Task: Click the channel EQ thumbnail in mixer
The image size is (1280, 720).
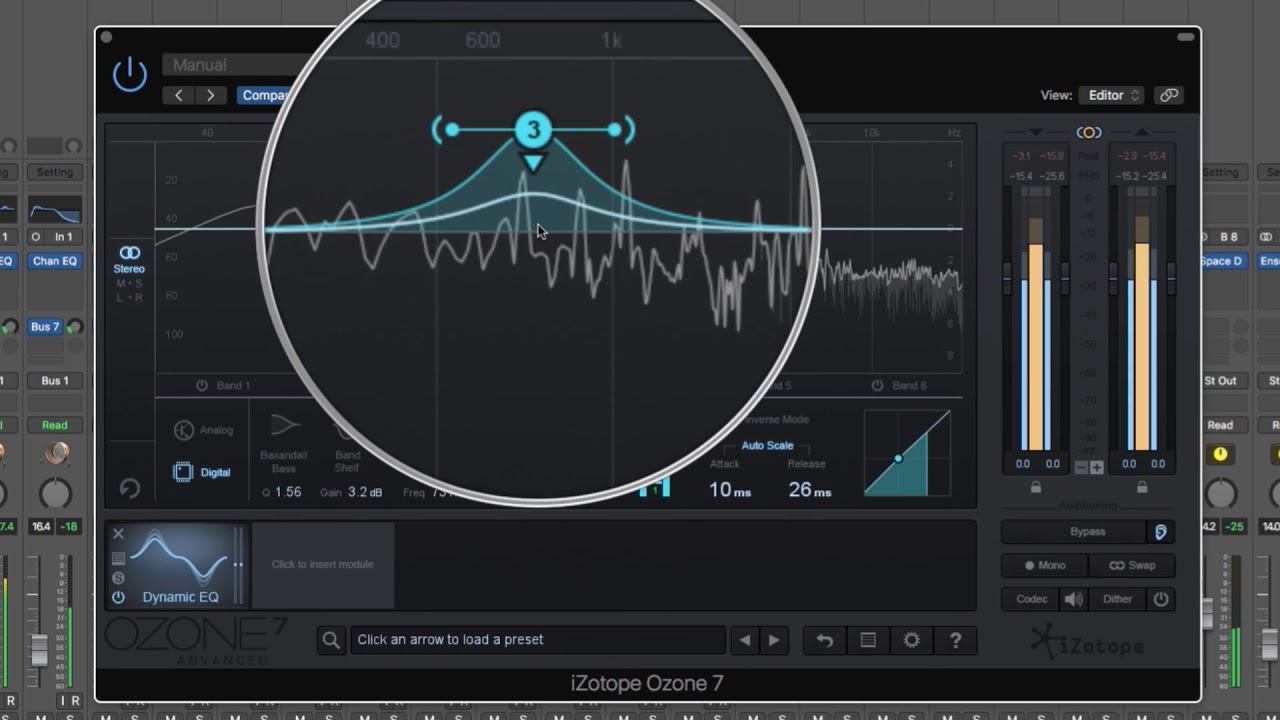Action: pyautogui.click(x=54, y=210)
